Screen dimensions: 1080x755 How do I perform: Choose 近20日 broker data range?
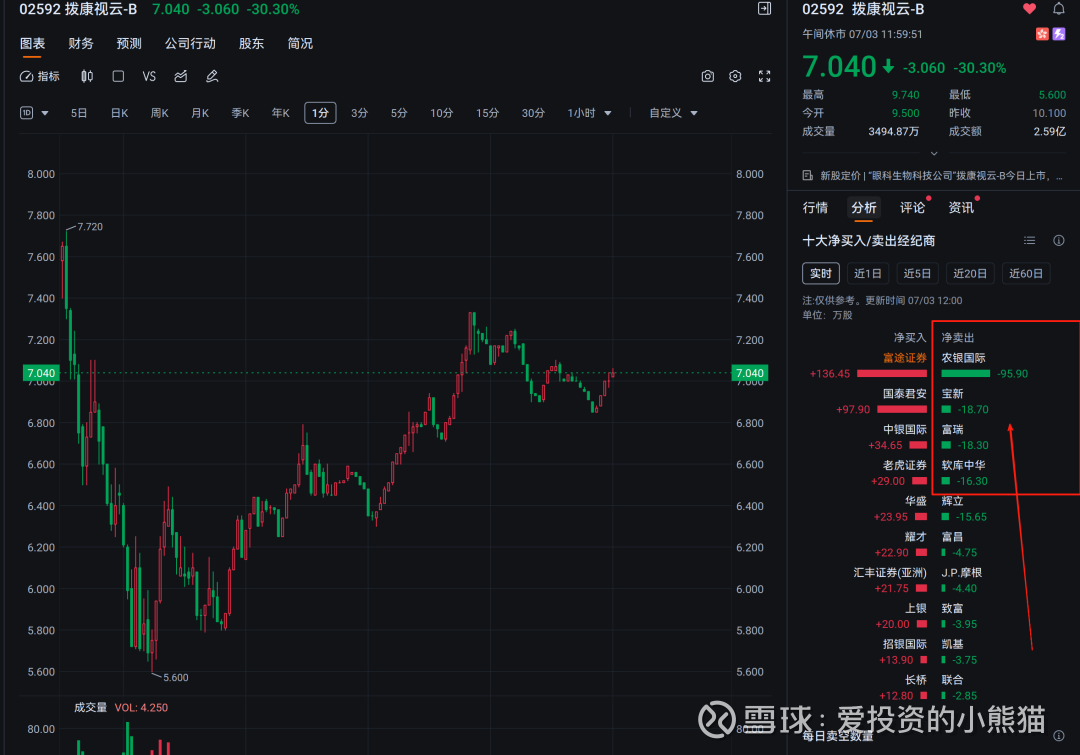coord(970,273)
